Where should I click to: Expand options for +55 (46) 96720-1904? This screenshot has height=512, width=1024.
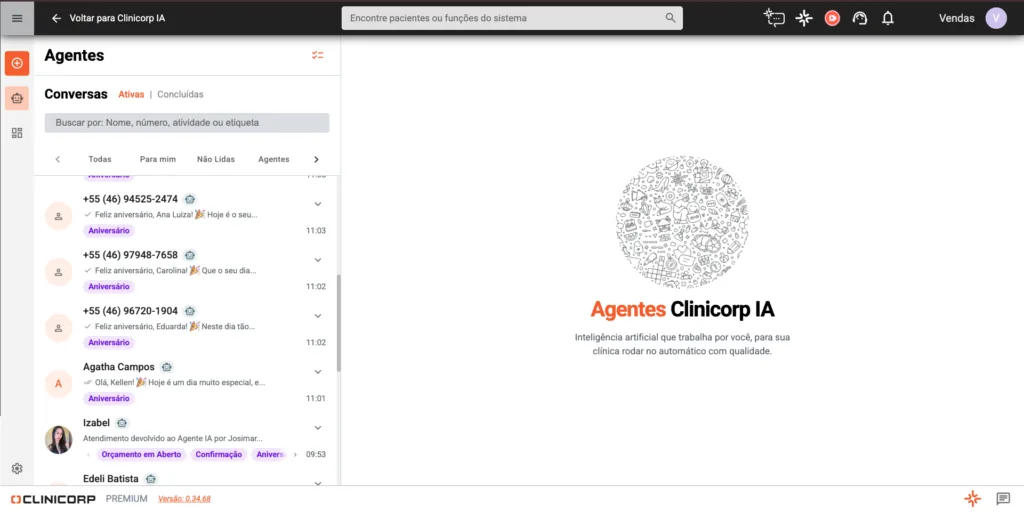pos(318,315)
